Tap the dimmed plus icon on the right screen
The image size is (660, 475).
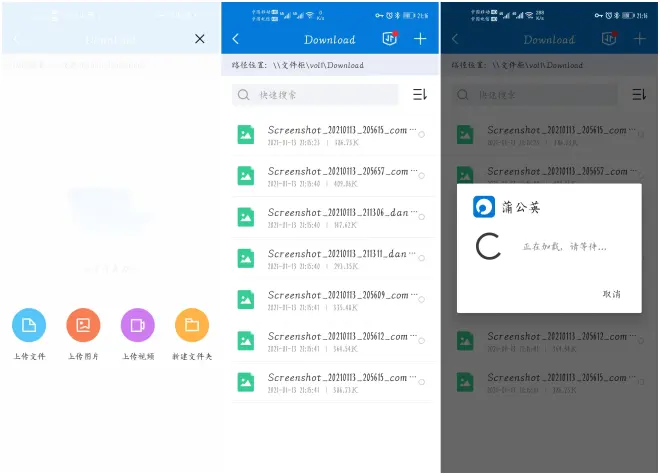tap(640, 39)
